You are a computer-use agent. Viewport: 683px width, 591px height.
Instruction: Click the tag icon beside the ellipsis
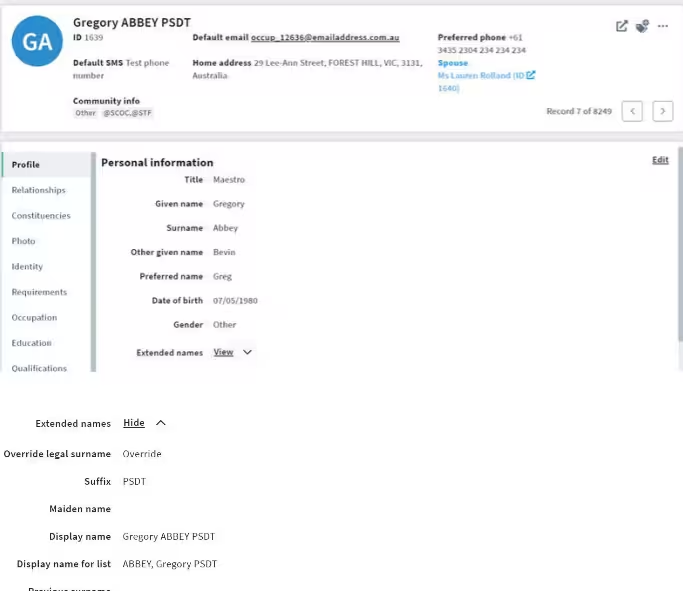point(642,26)
